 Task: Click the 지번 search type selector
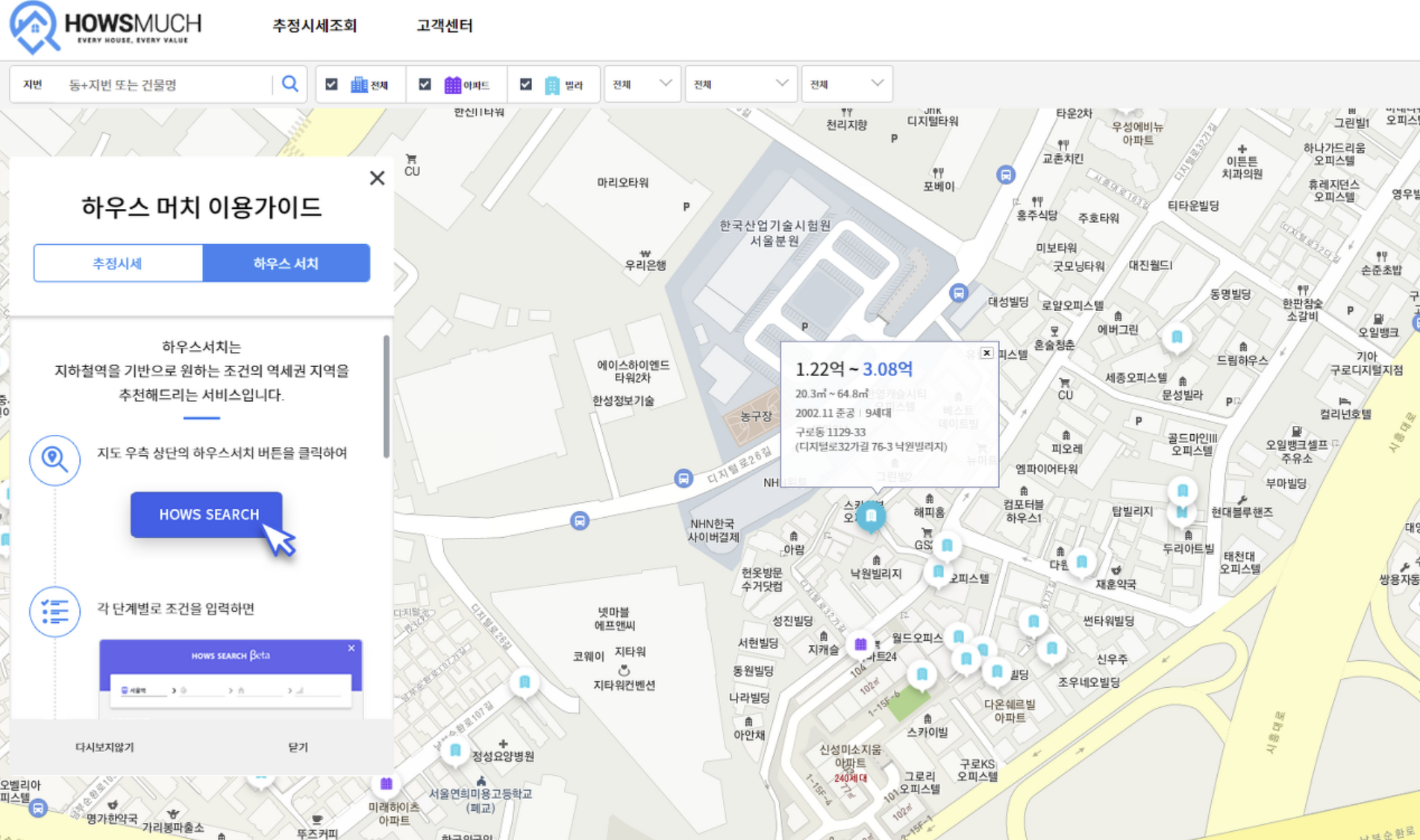click(33, 84)
